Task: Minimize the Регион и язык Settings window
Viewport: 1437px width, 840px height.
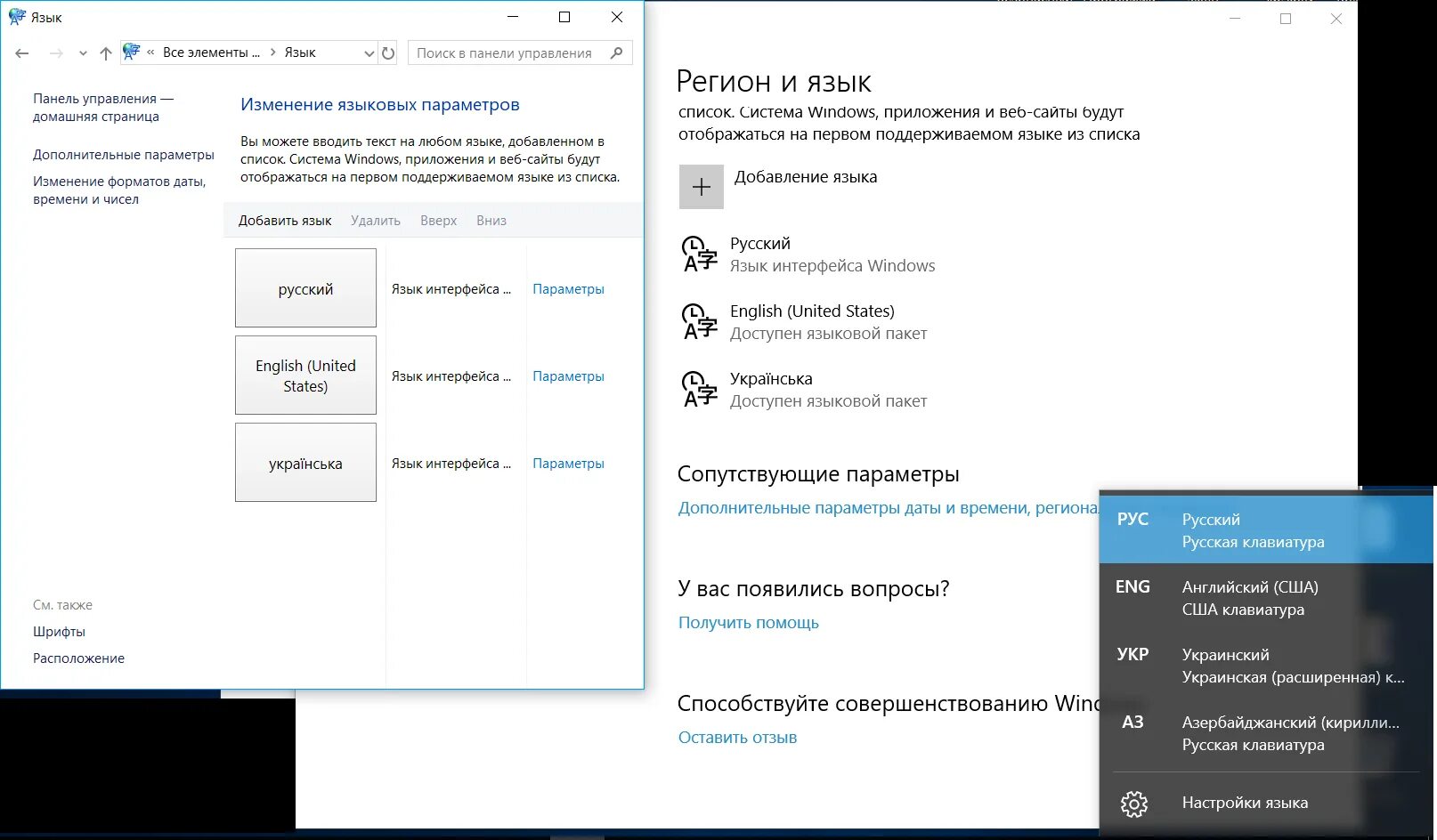Action: point(1235,19)
